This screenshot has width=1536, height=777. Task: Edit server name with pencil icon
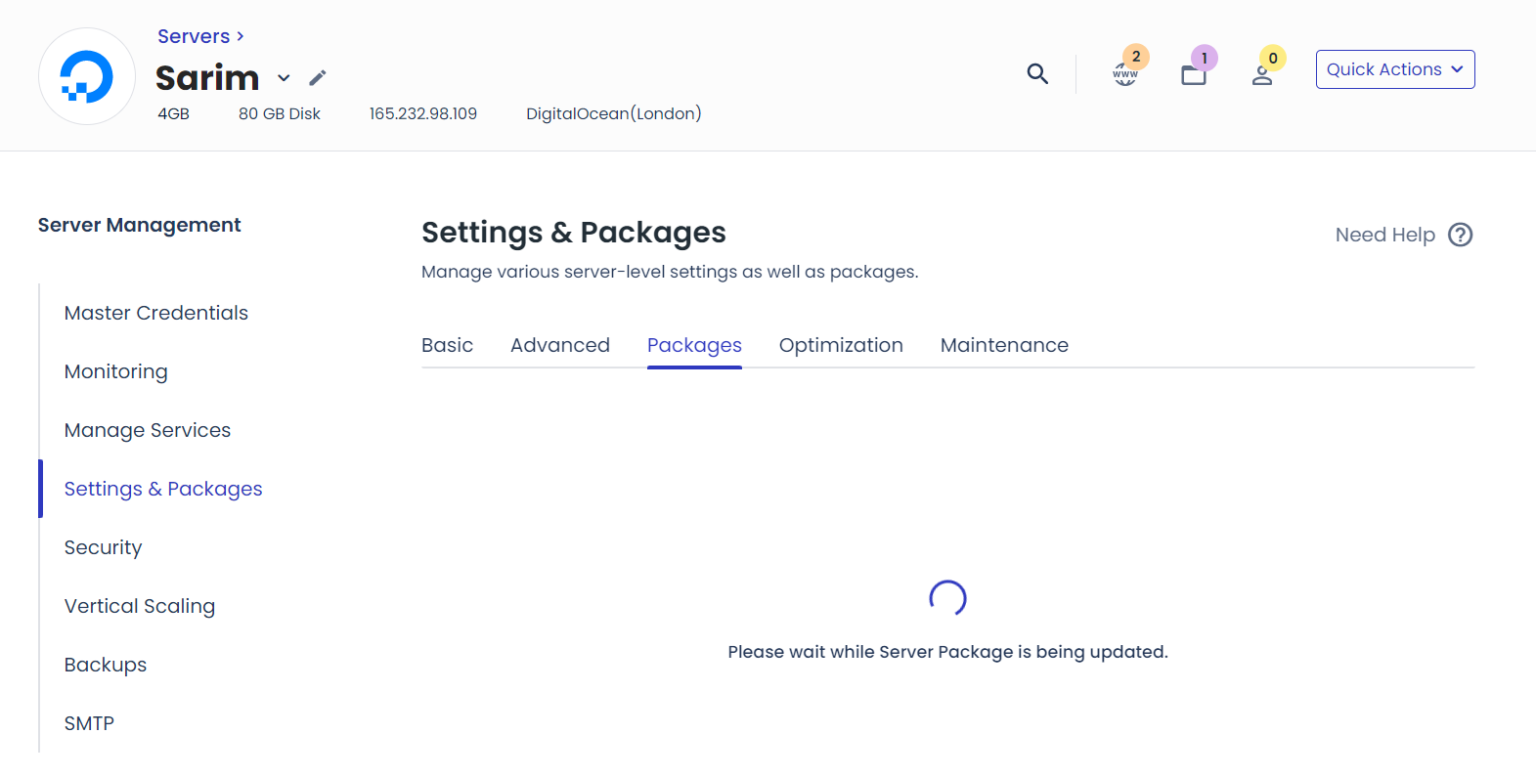(318, 78)
